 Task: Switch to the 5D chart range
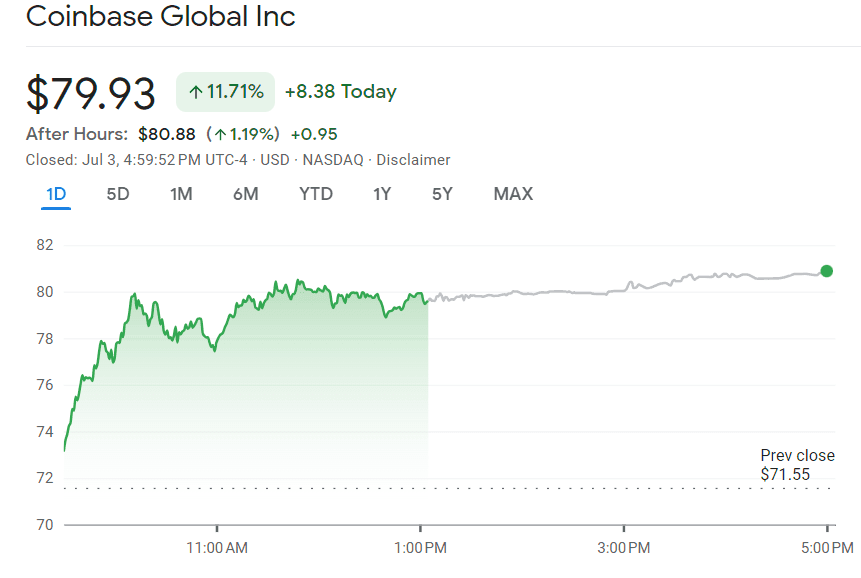[118, 194]
